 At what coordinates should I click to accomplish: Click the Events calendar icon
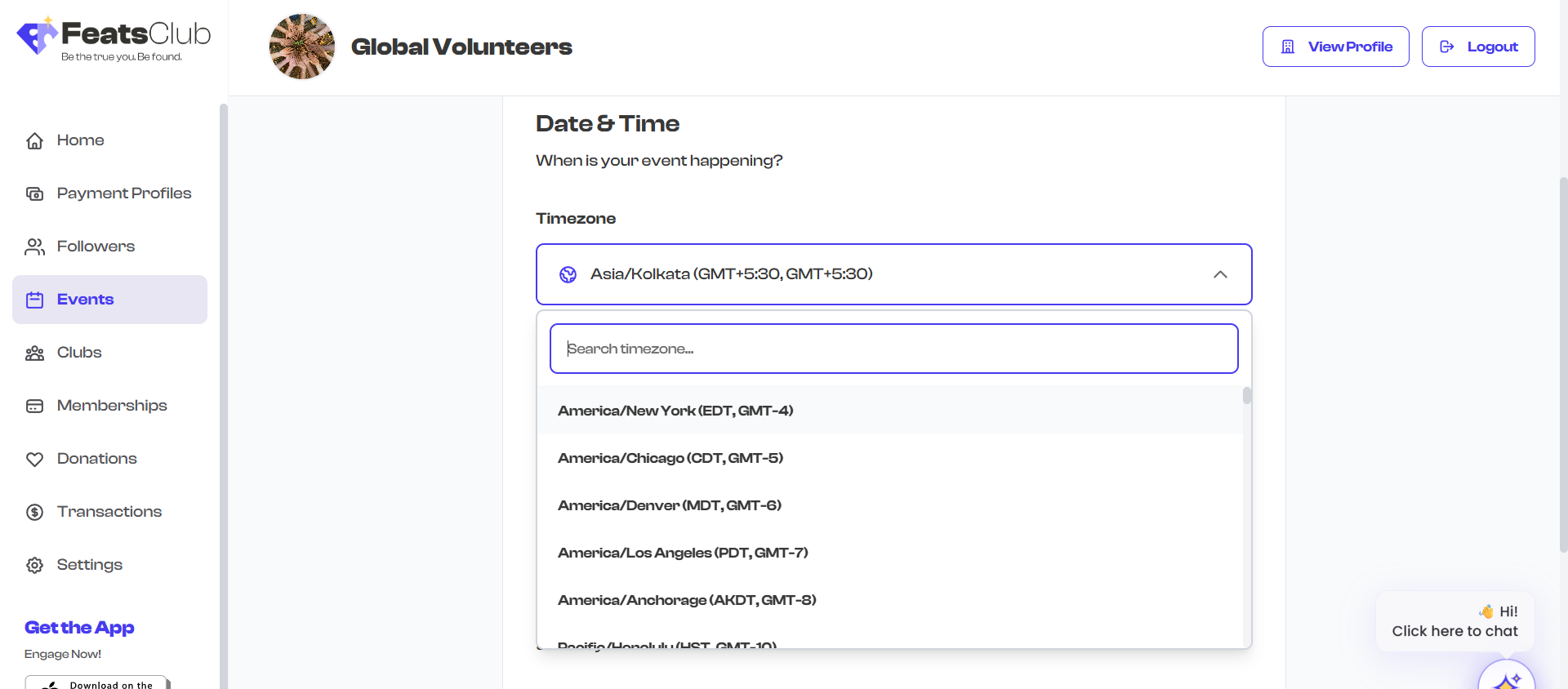coord(34,300)
